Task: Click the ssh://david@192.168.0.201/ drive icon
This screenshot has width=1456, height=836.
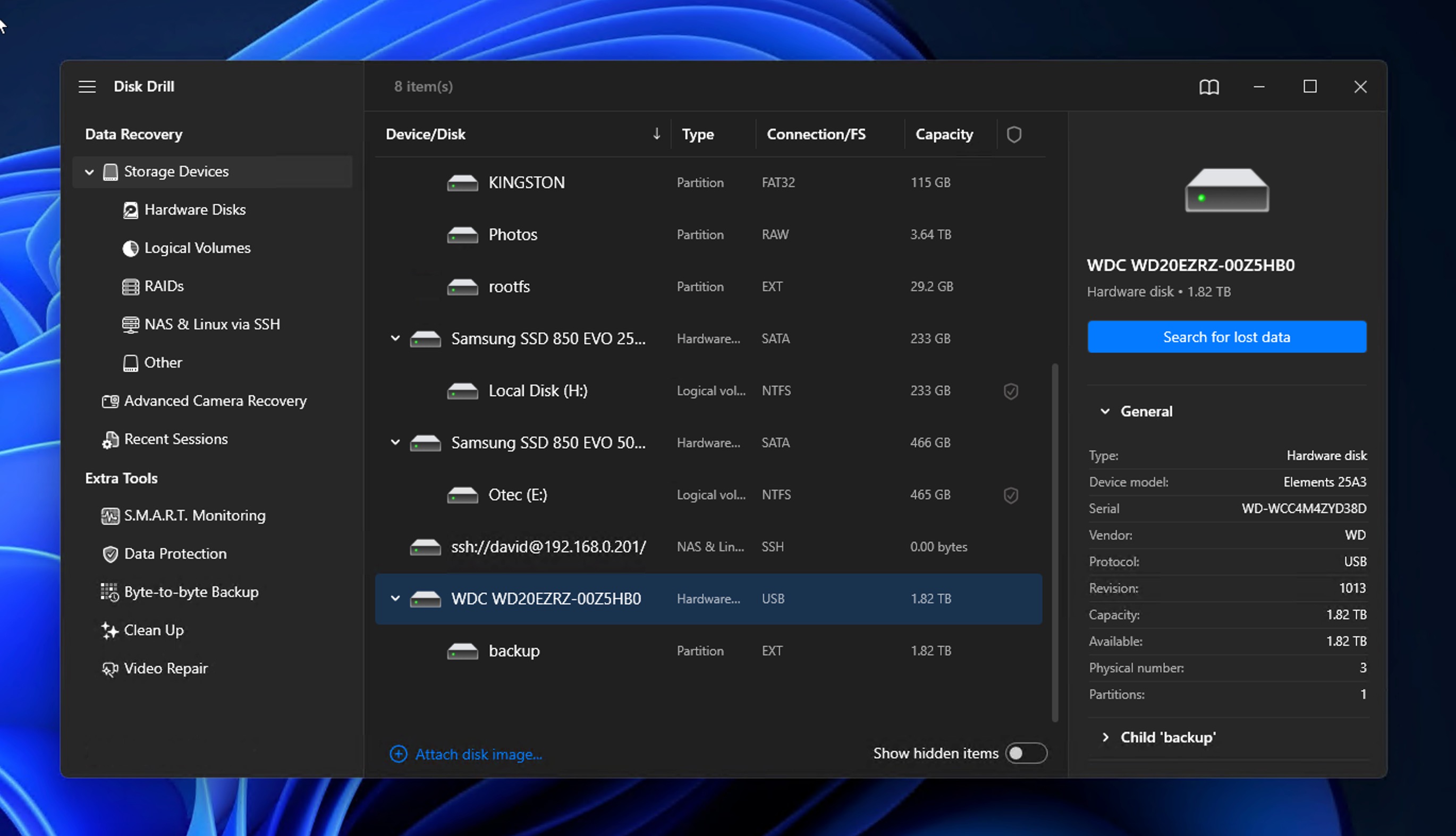Action: [425, 547]
